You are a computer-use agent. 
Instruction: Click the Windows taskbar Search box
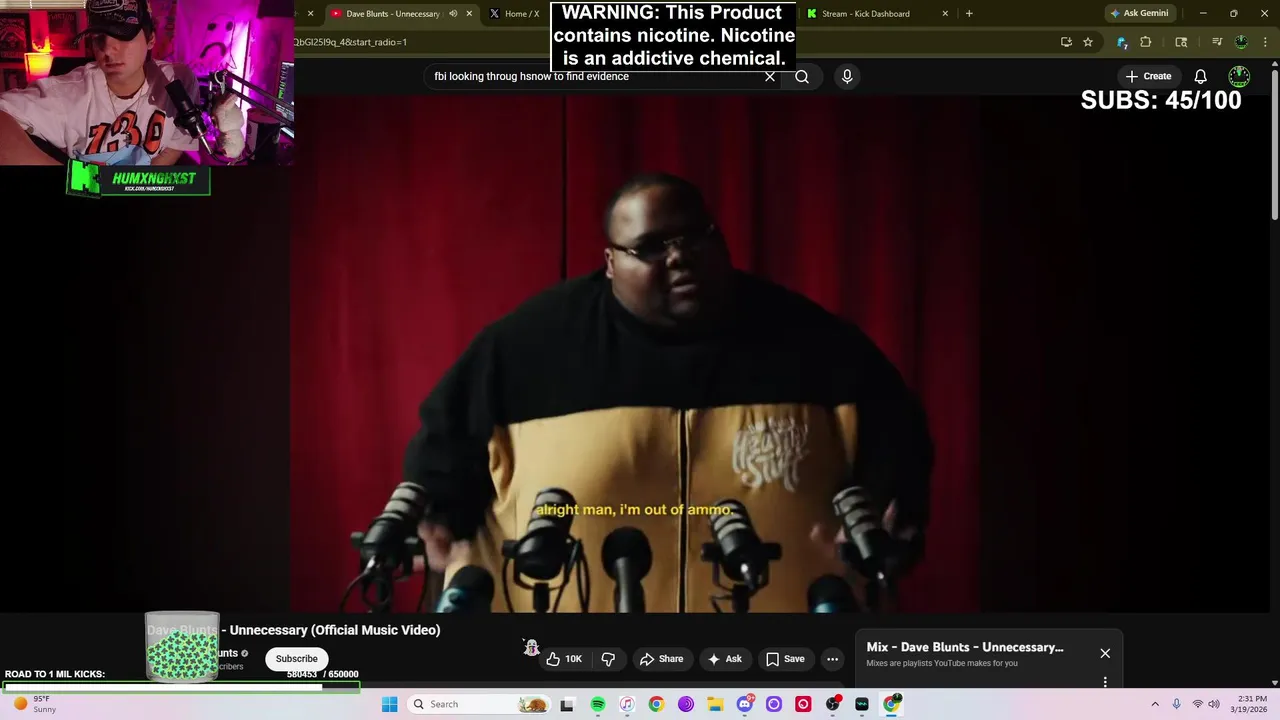[481, 704]
